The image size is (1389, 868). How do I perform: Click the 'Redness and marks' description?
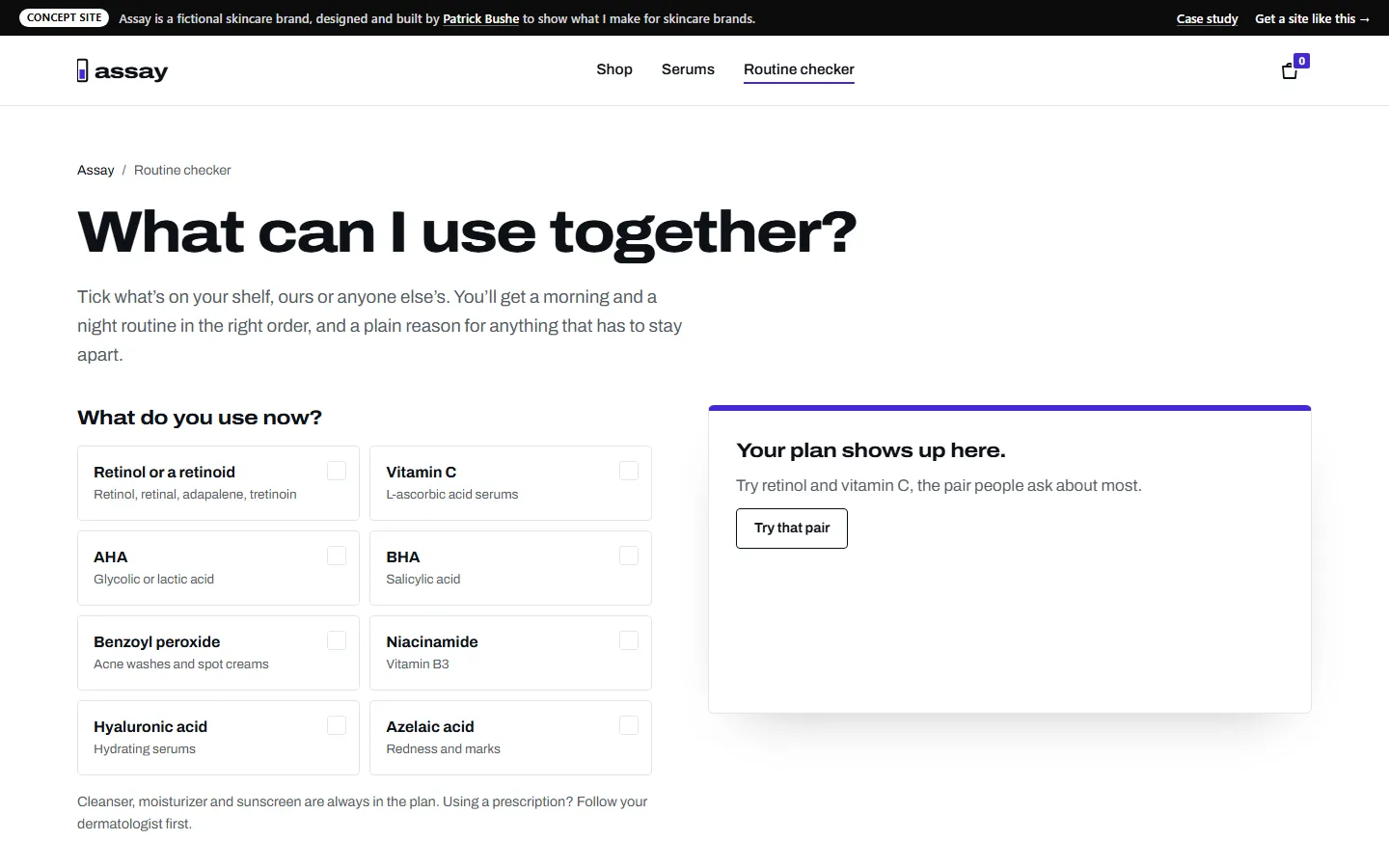[444, 748]
